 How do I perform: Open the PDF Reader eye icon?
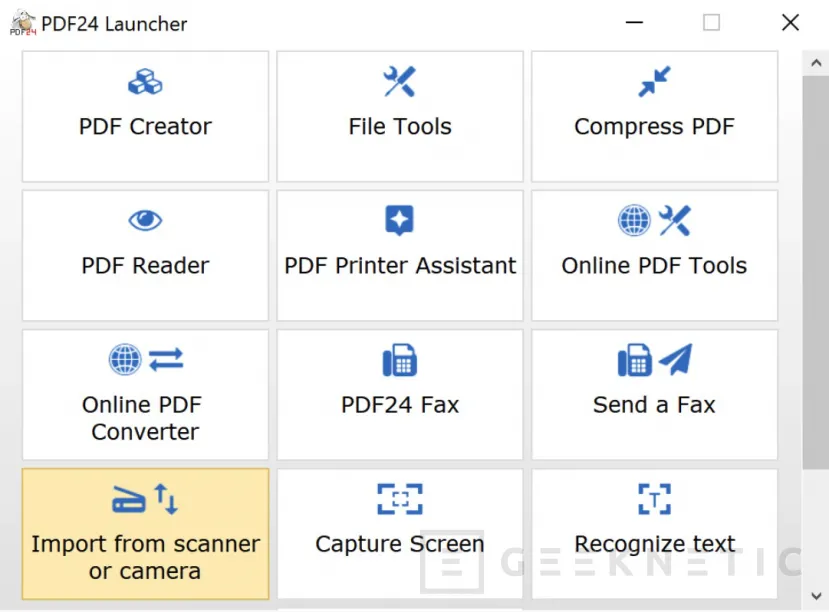(x=145, y=220)
